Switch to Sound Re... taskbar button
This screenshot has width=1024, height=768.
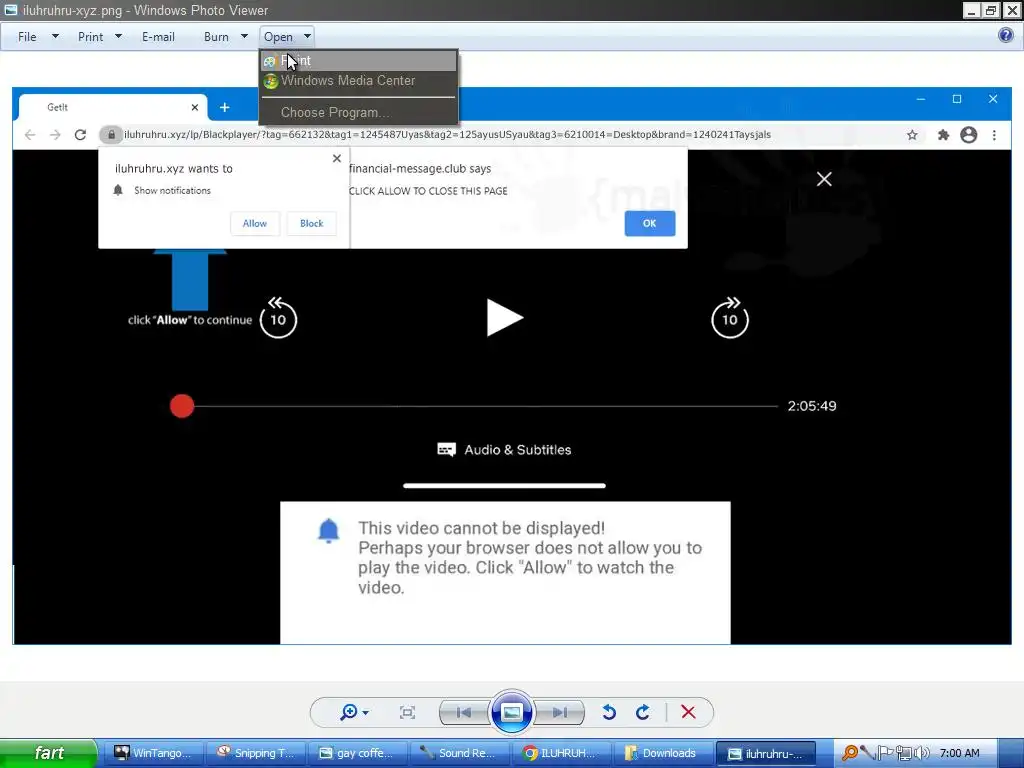coord(459,753)
